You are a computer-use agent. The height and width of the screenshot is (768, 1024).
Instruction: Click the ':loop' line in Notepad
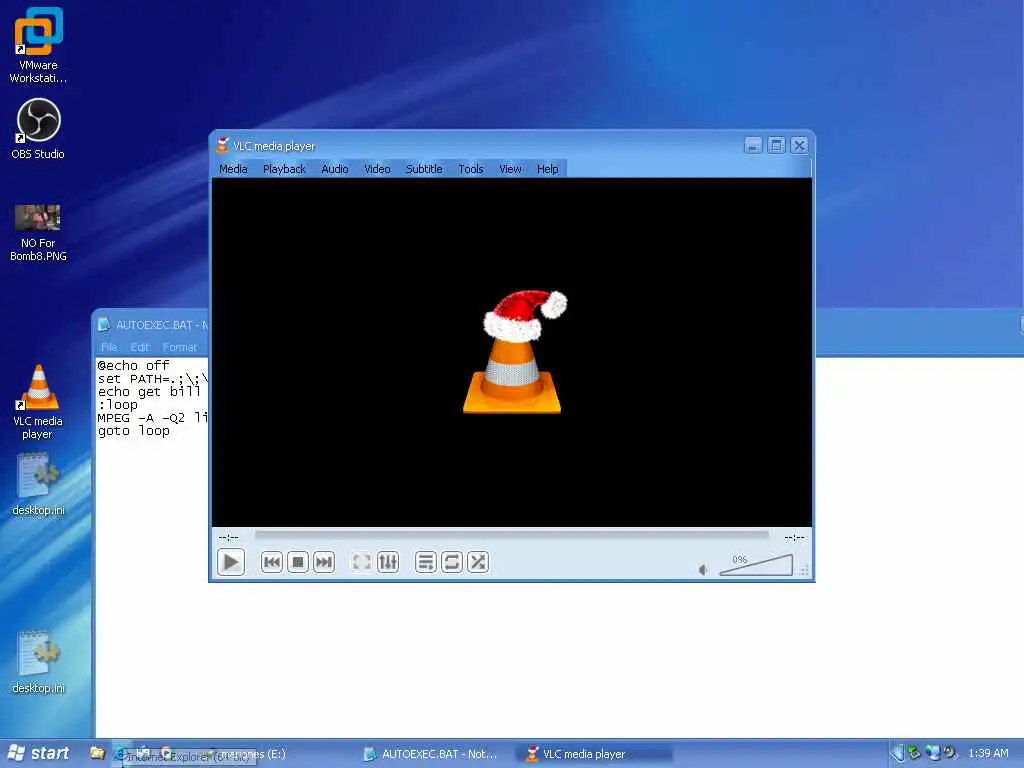point(118,405)
